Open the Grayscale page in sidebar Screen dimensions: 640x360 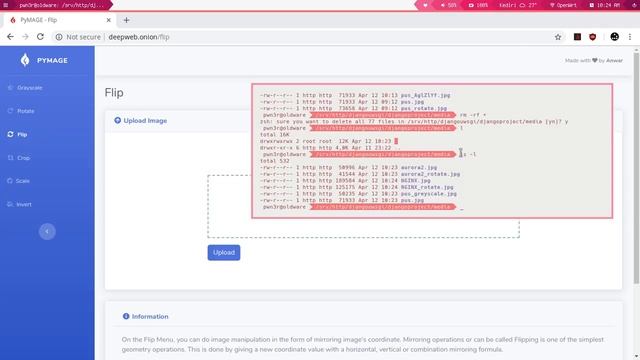tap(25, 88)
